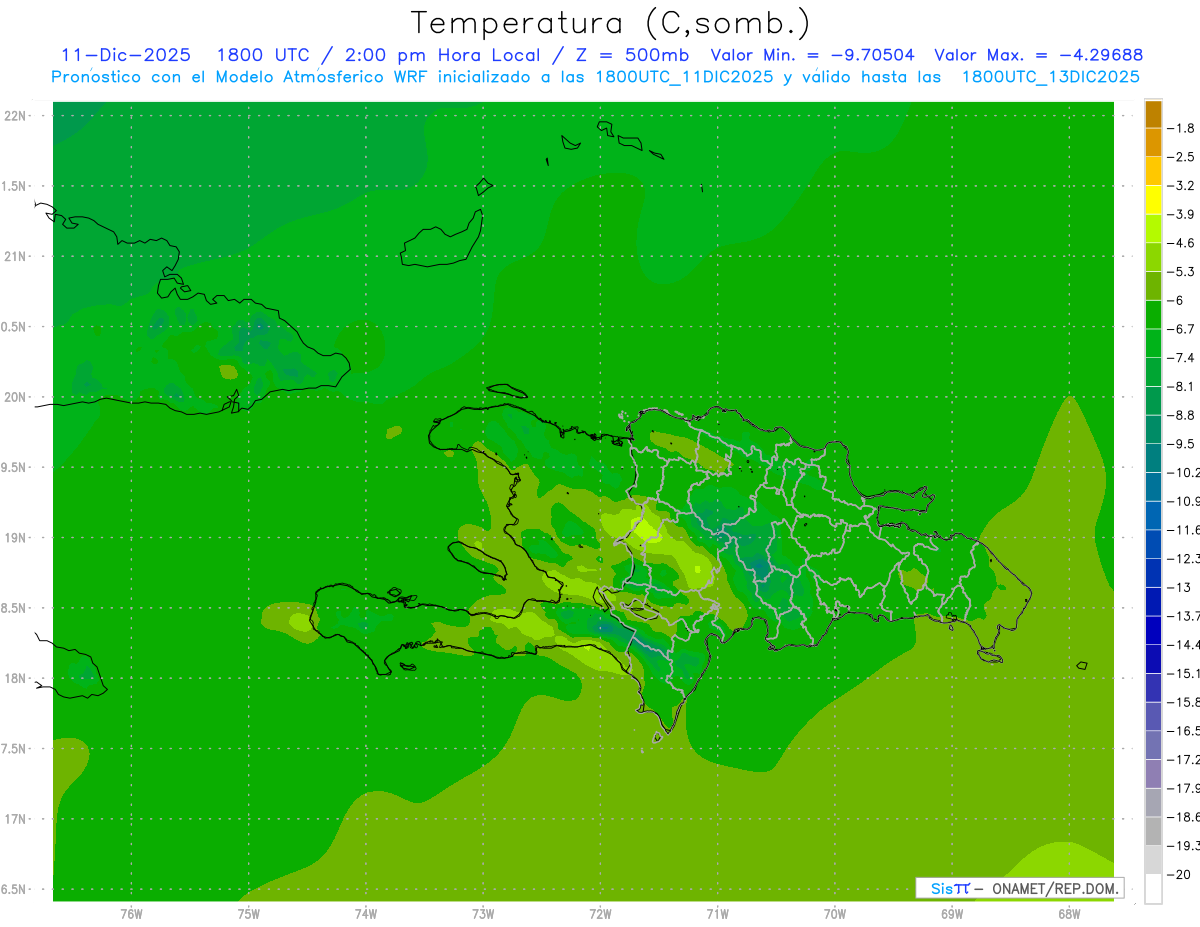Image resolution: width=1200 pixels, height=927 pixels.
Task: Click the bright yellow swatch between -3.2 and -3.9
Action: pos(1153,200)
